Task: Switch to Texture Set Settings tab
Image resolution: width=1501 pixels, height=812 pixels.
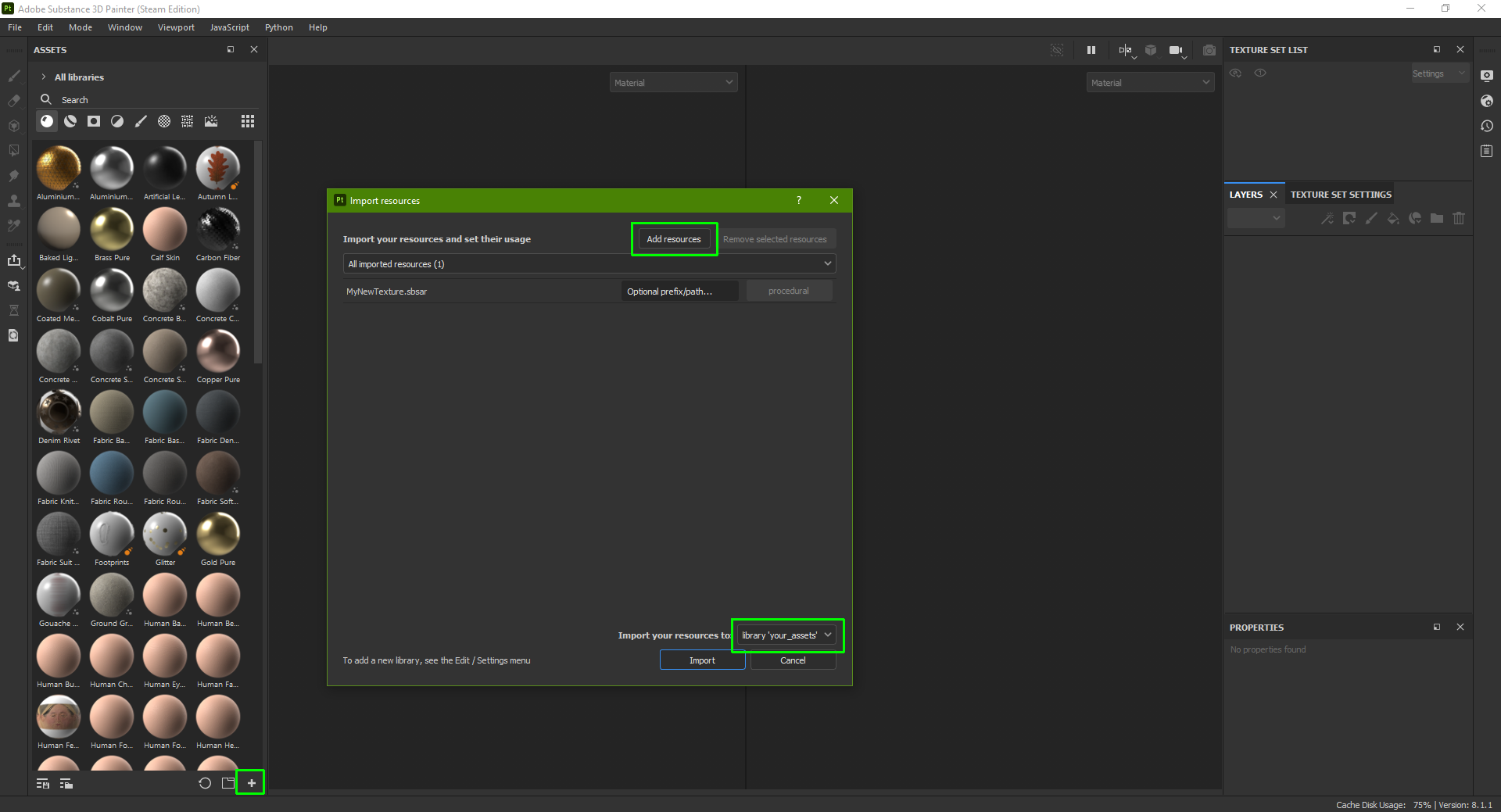Action: [1341, 195]
